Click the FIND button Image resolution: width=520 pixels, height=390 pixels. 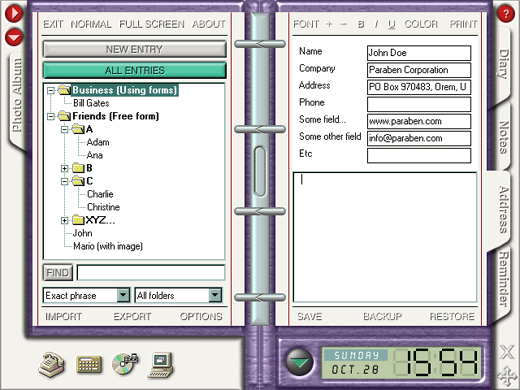[58, 273]
